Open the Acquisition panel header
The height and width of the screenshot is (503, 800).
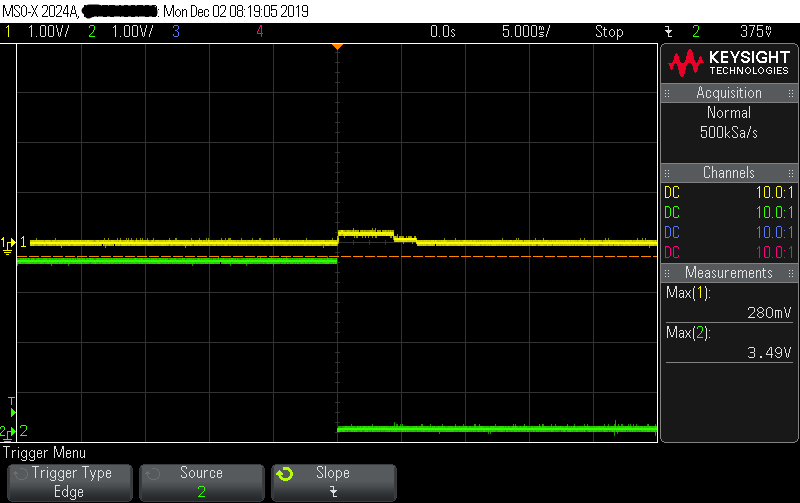(x=729, y=93)
